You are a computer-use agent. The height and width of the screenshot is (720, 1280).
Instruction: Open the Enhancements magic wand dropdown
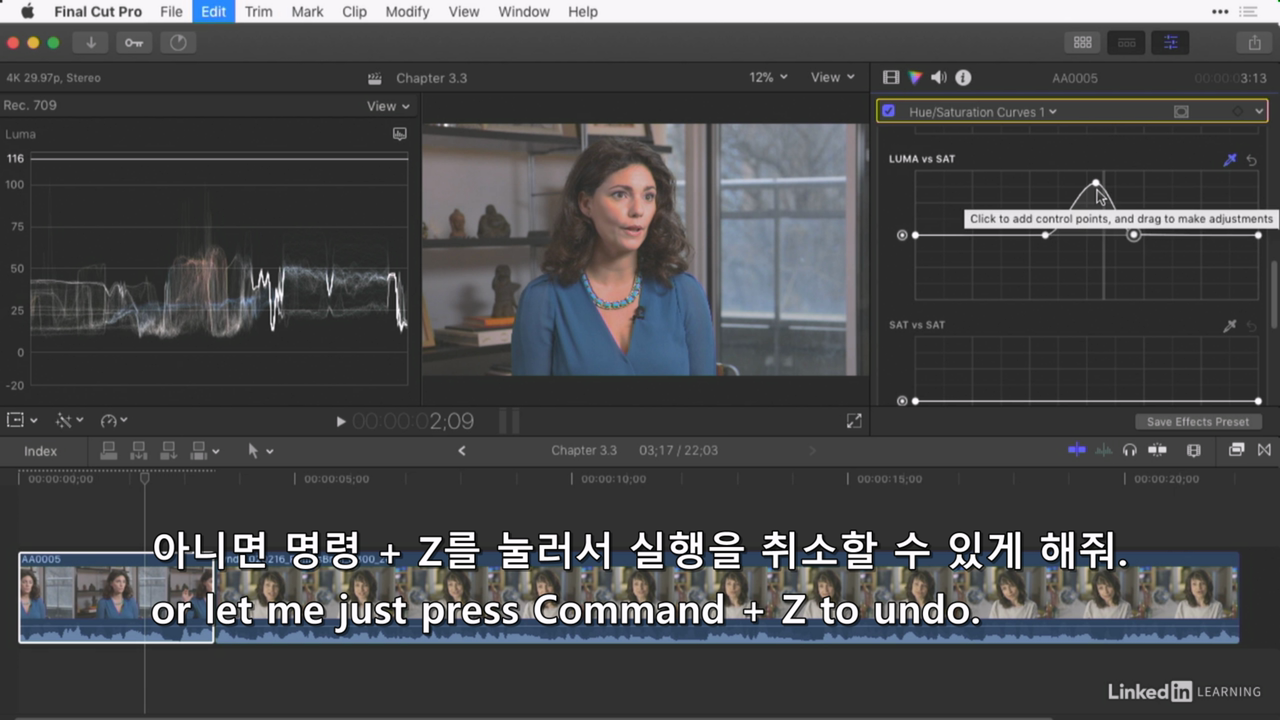(x=69, y=421)
